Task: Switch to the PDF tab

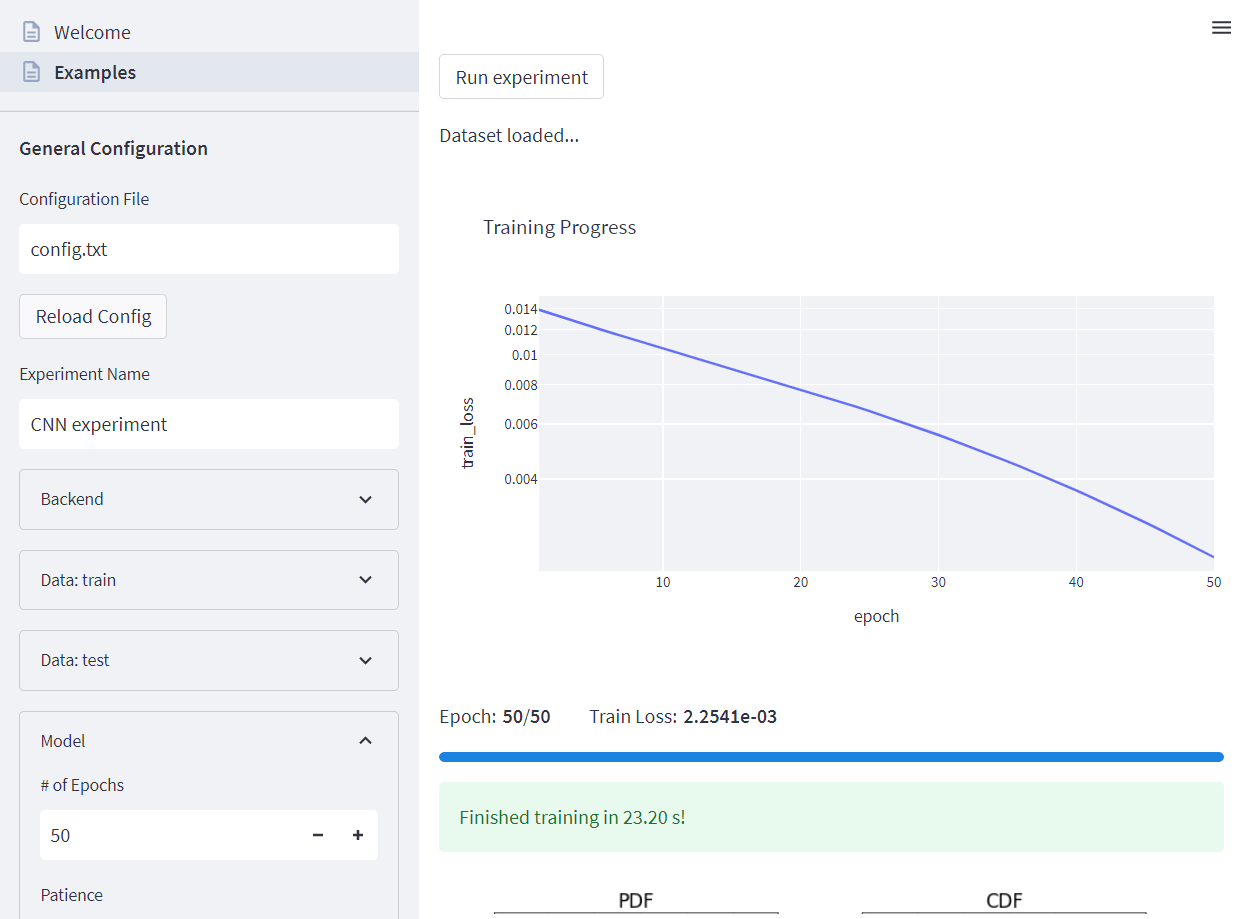Action: point(636,900)
